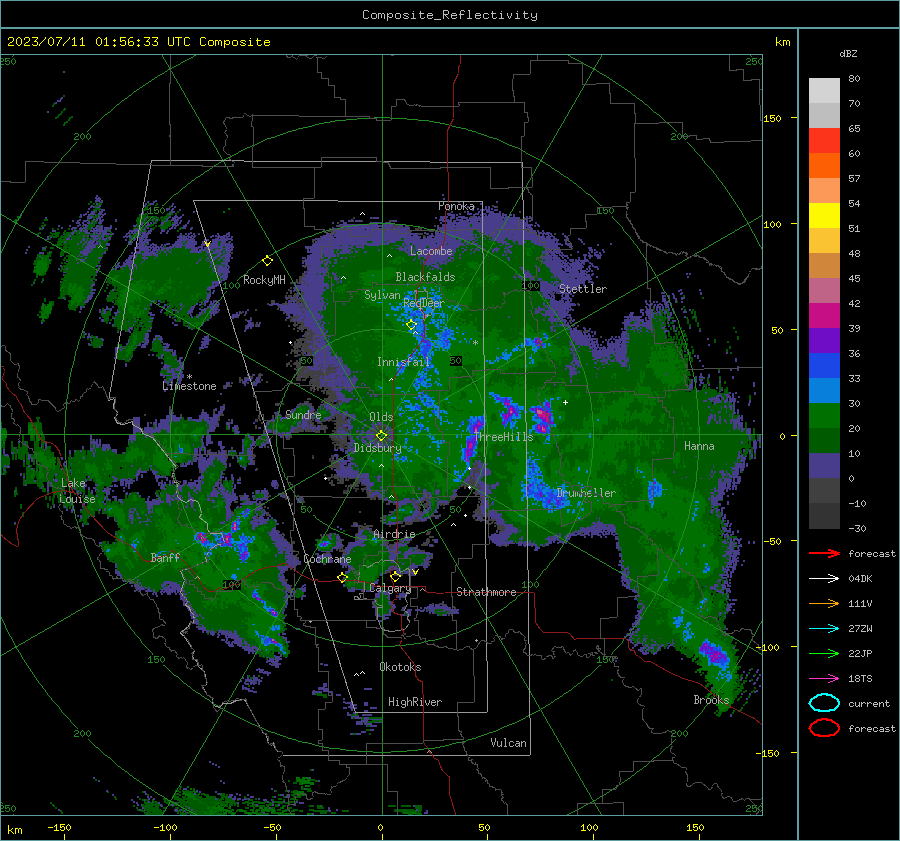This screenshot has width=900, height=841.
Task: Select the Lake Louise label
Action: pos(78,491)
